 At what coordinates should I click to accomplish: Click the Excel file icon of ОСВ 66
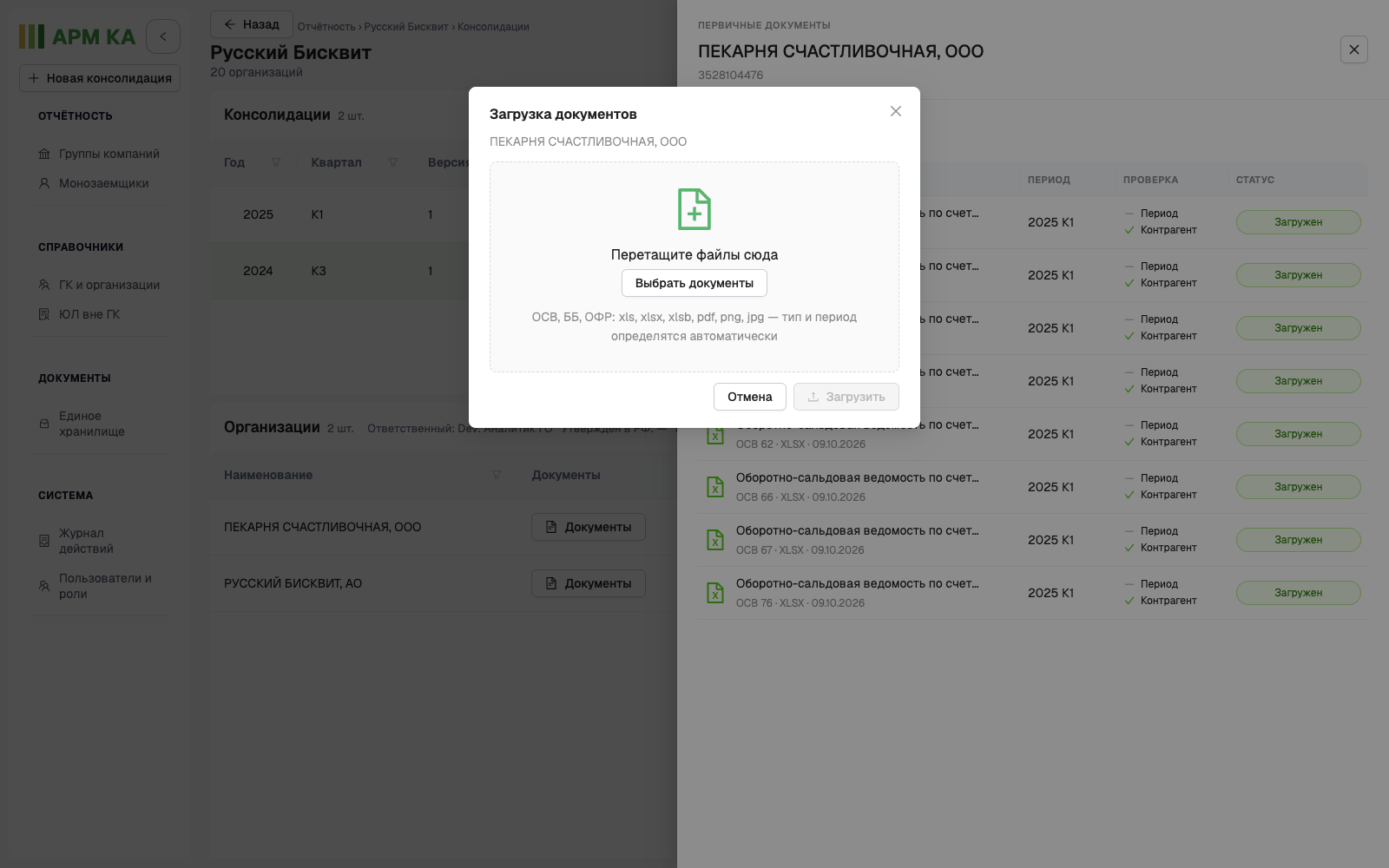pos(715,487)
